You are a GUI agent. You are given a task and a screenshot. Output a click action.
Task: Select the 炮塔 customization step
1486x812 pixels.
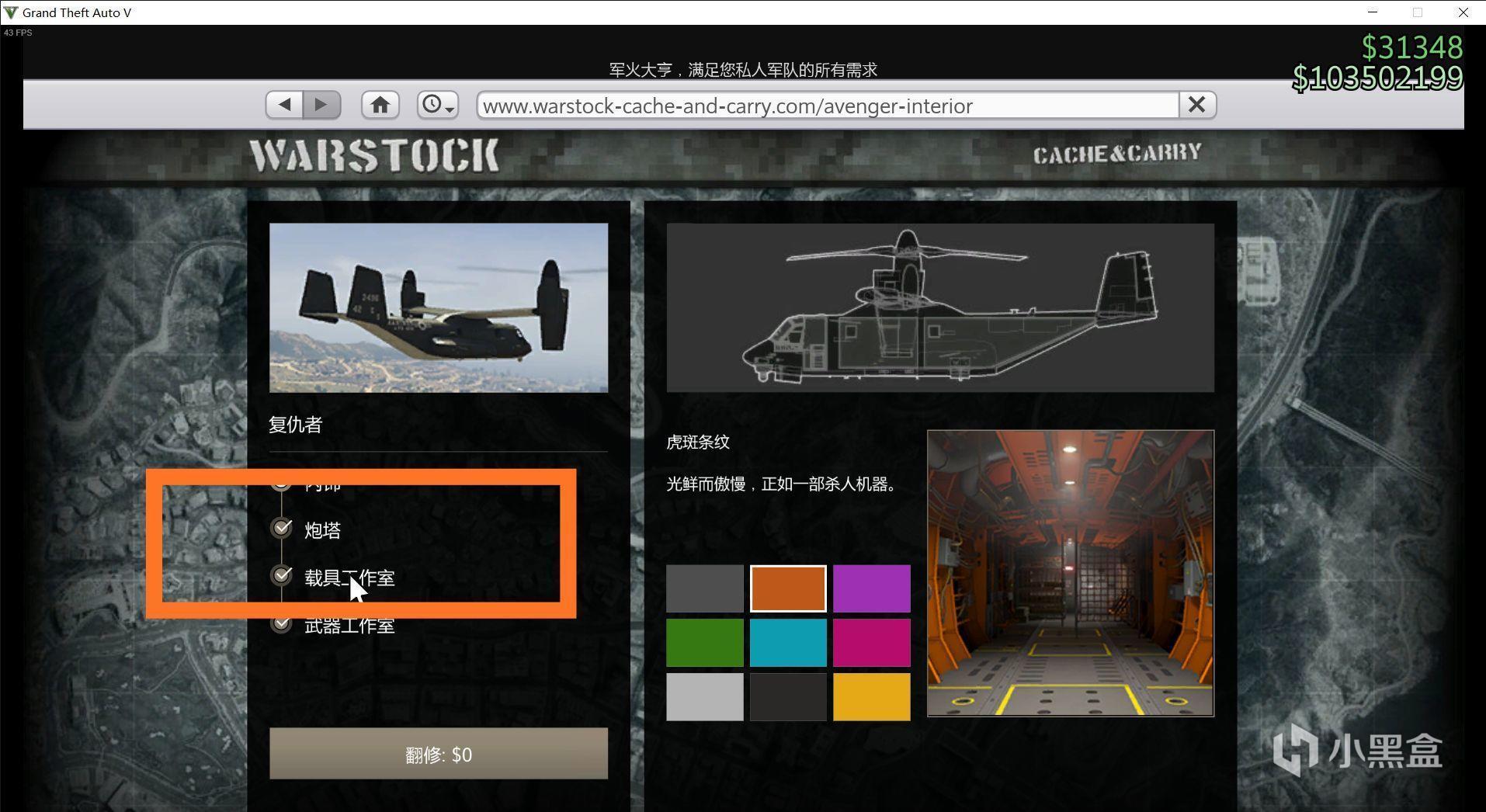[322, 530]
